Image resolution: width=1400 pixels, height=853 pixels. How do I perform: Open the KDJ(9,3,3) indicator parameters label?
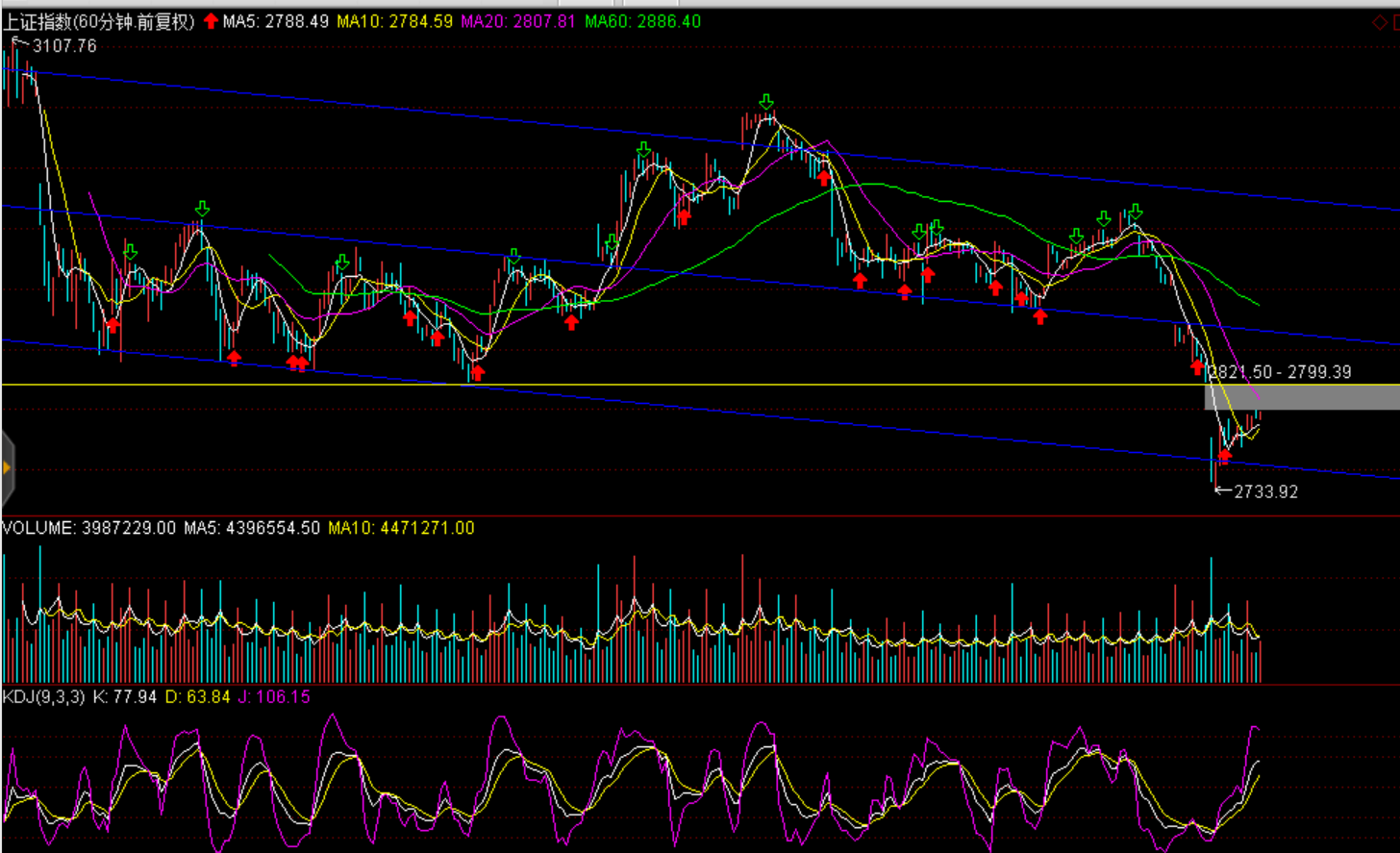pos(43,696)
